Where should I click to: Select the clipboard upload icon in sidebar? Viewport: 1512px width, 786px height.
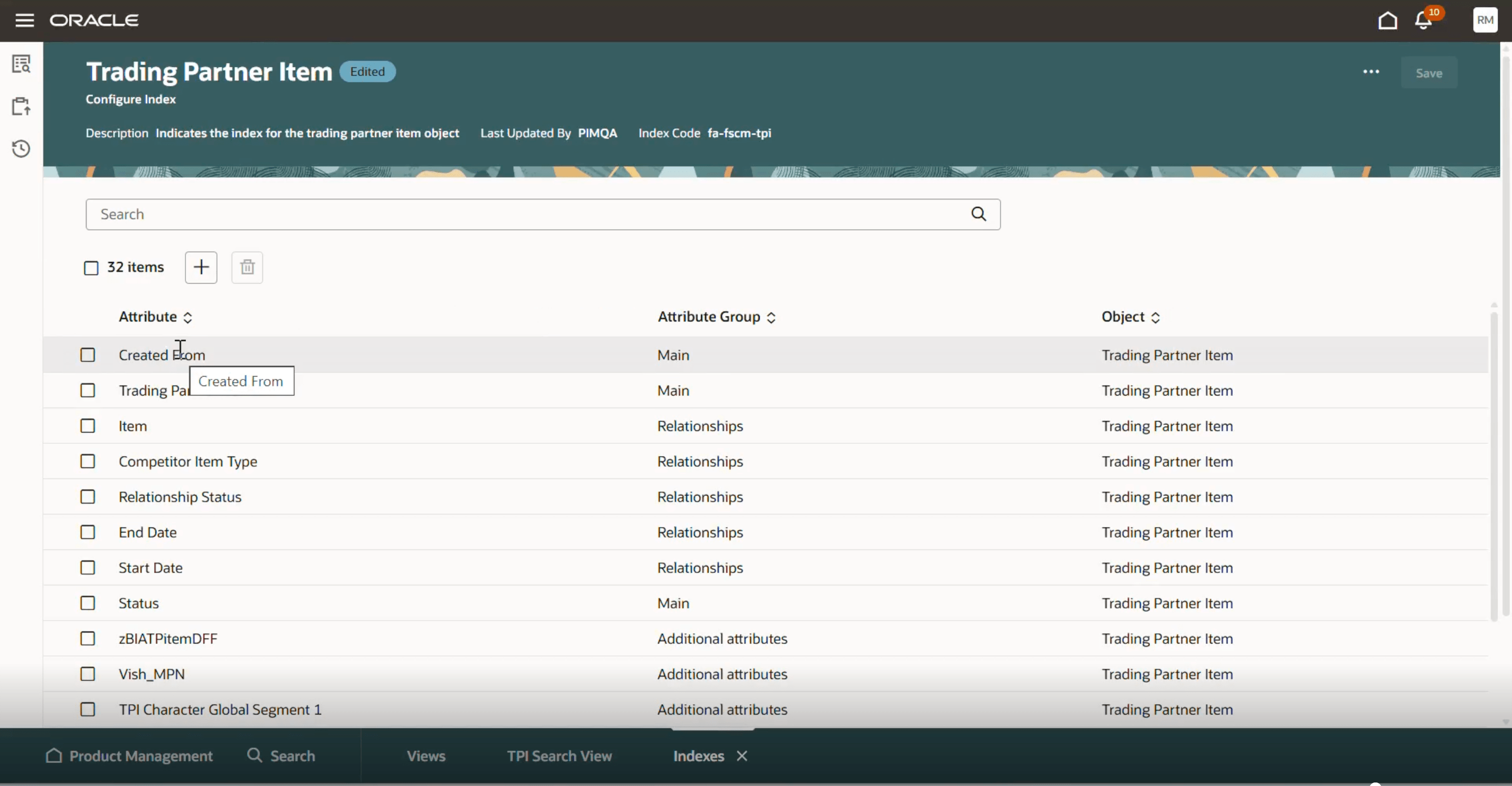pyautogui.click(x=21, y=106)
